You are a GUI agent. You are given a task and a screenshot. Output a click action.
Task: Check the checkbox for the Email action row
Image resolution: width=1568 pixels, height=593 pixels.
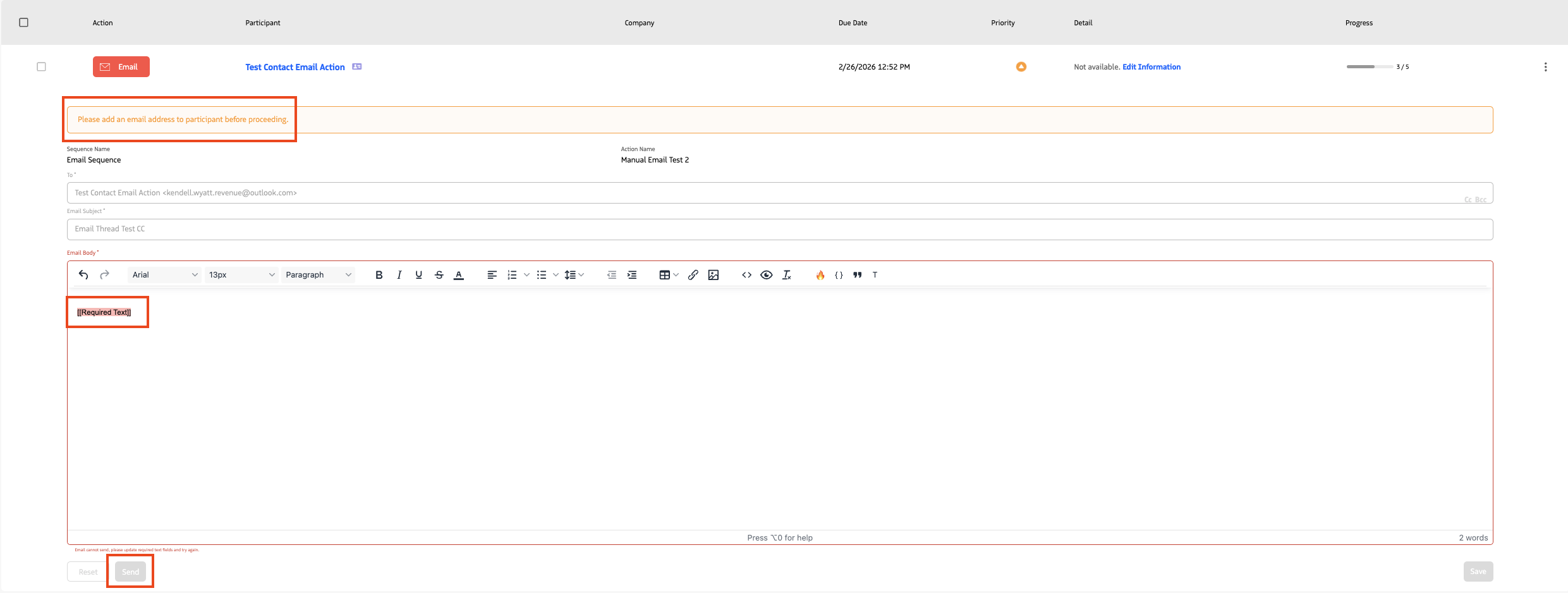(x=41, y=66)
